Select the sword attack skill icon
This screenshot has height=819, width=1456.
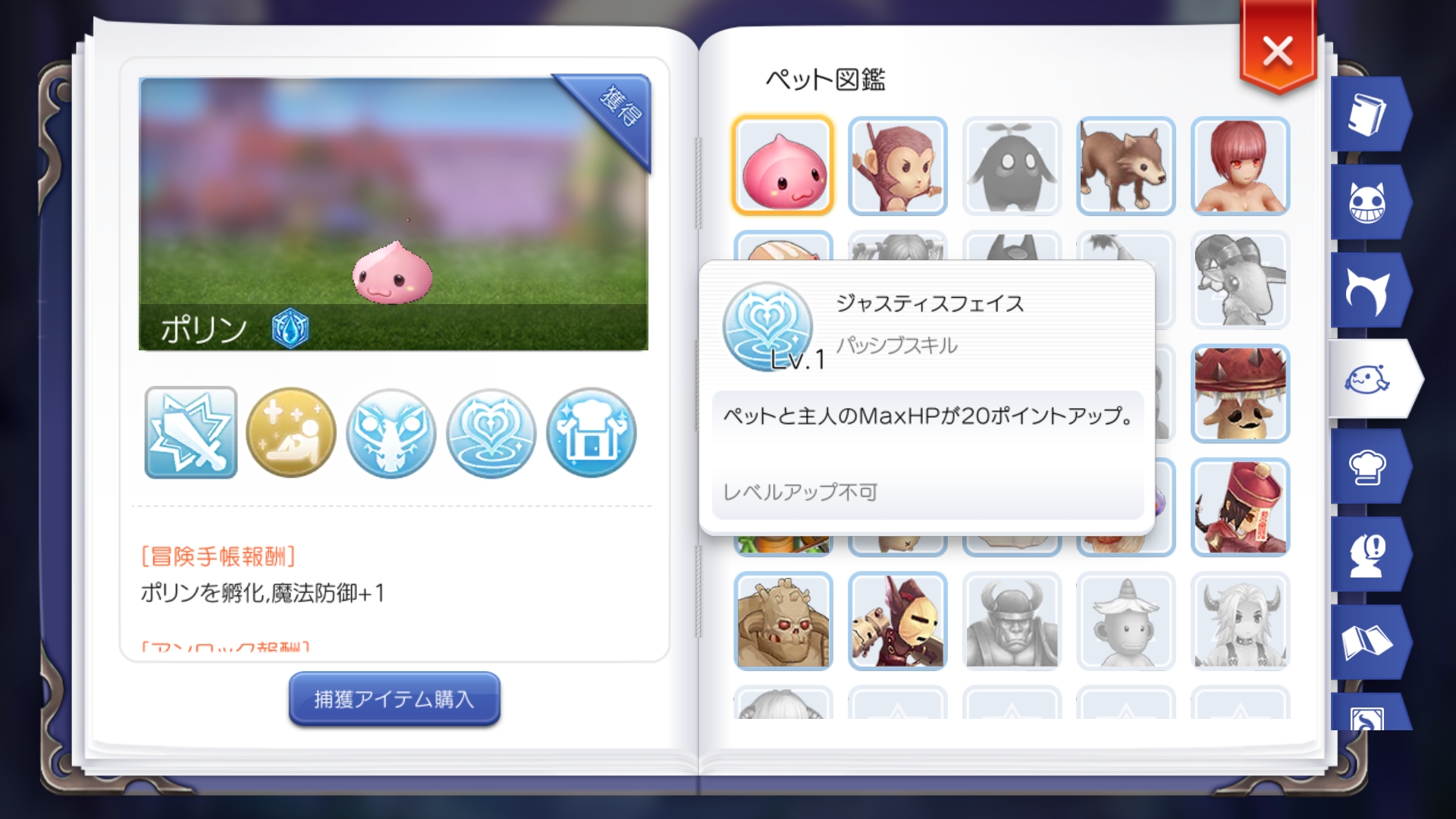191,432
